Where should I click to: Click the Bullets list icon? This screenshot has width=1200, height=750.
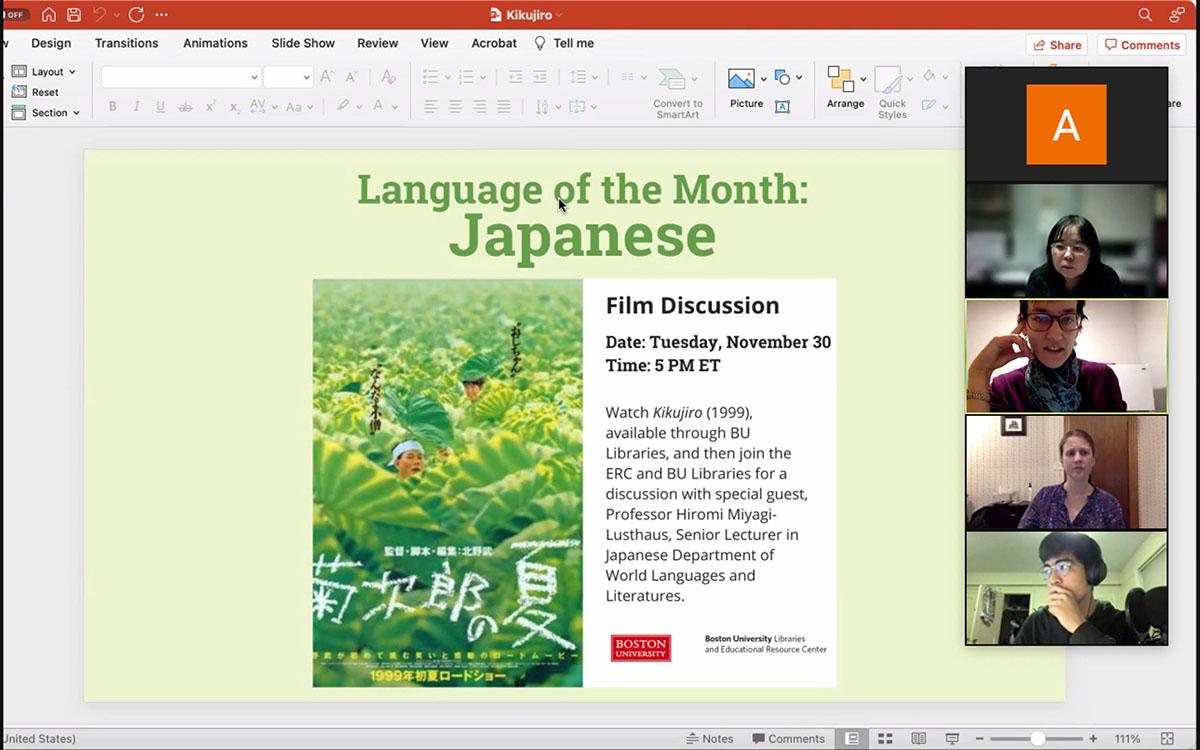click(431, 77)
